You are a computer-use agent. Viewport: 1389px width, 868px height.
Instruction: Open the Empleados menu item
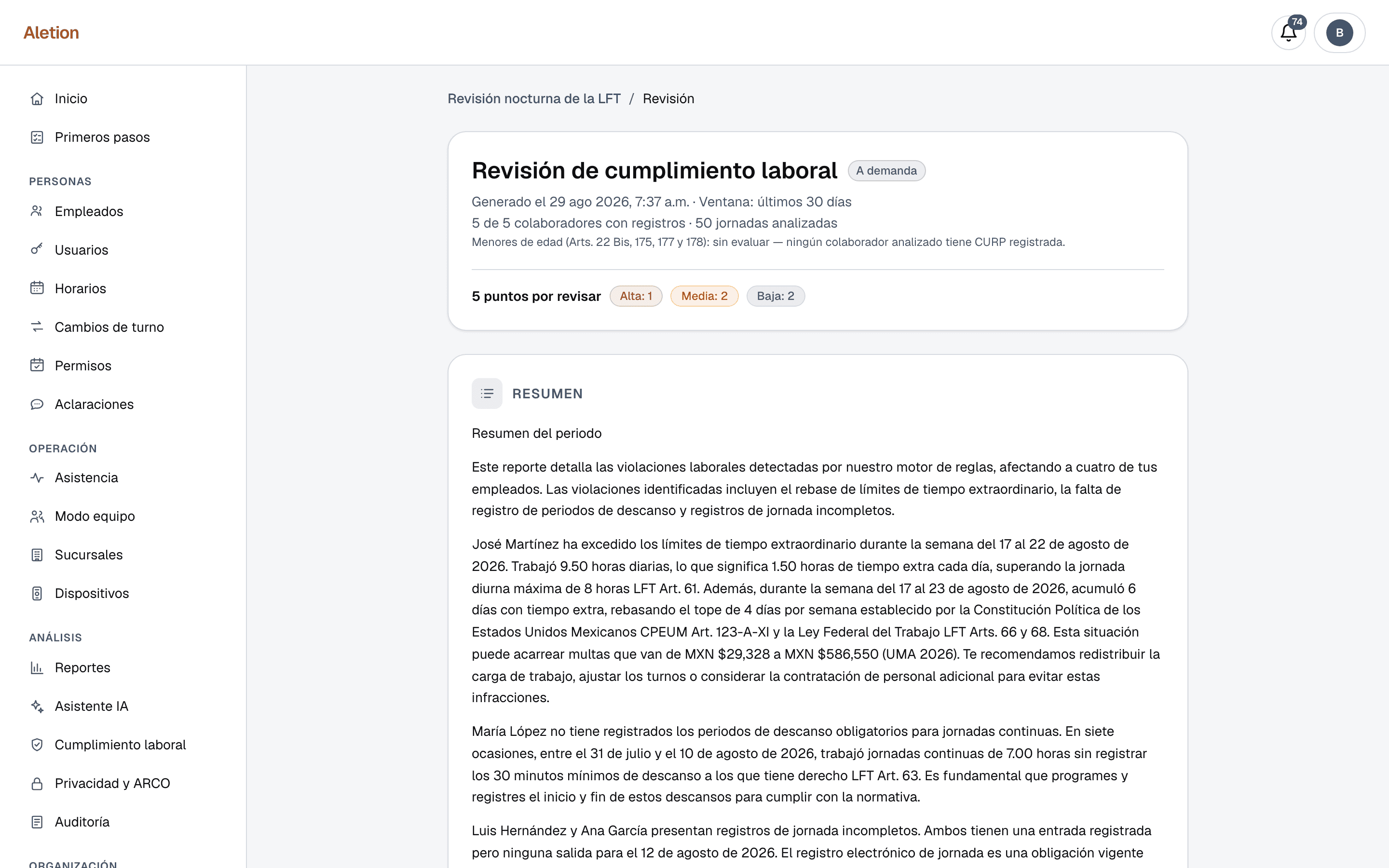coord(123,211)
